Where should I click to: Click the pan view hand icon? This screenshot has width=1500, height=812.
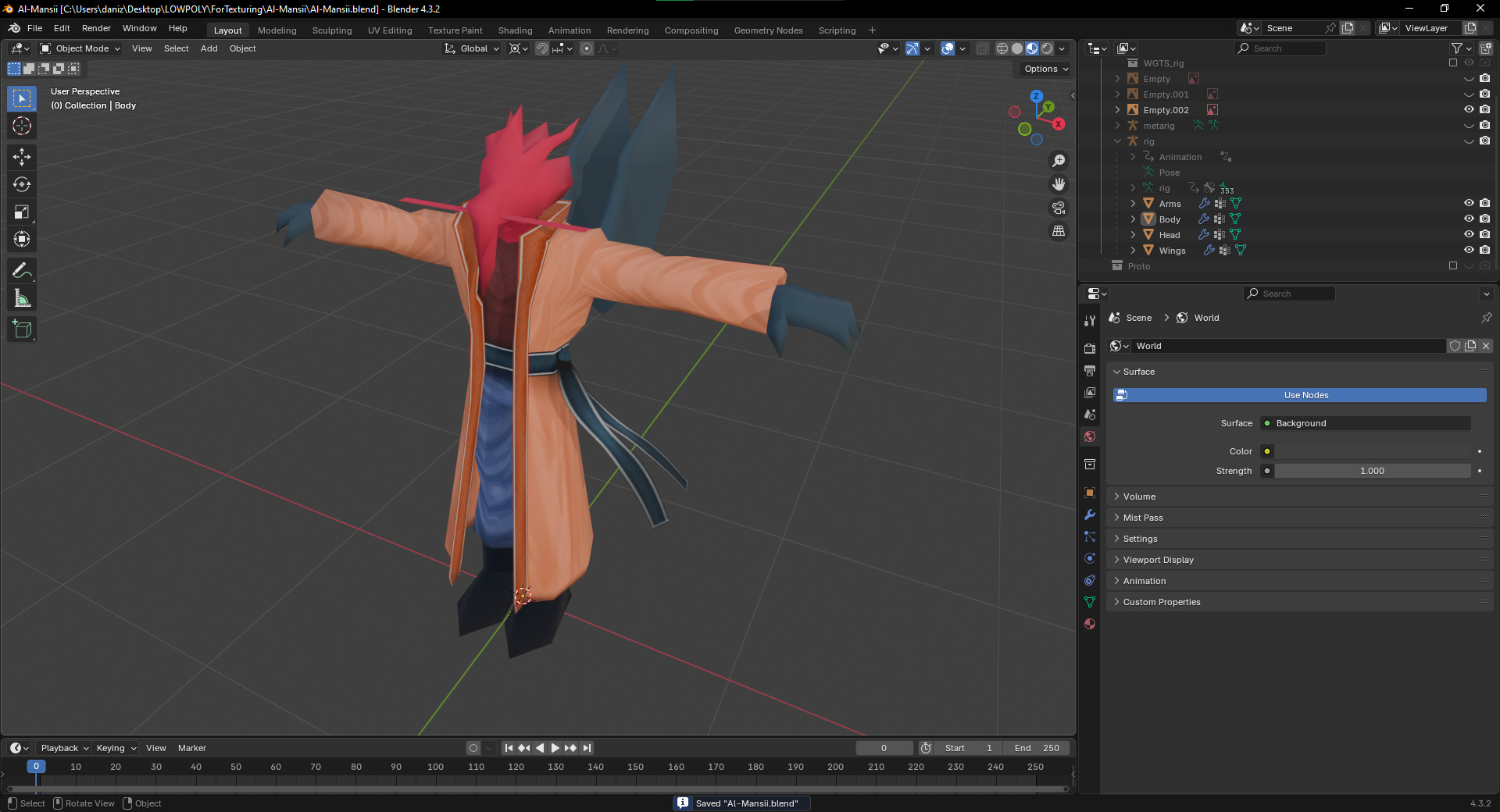tap(1059, 184)
